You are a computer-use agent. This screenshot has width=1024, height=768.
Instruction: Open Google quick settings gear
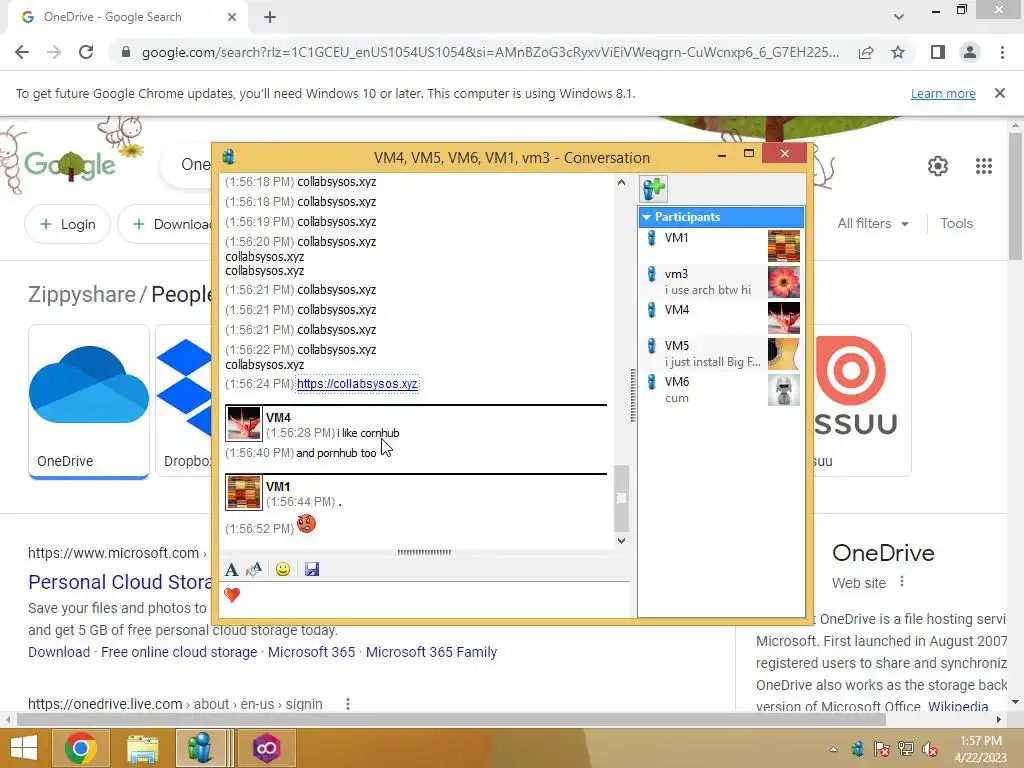[x=938, y=166]
